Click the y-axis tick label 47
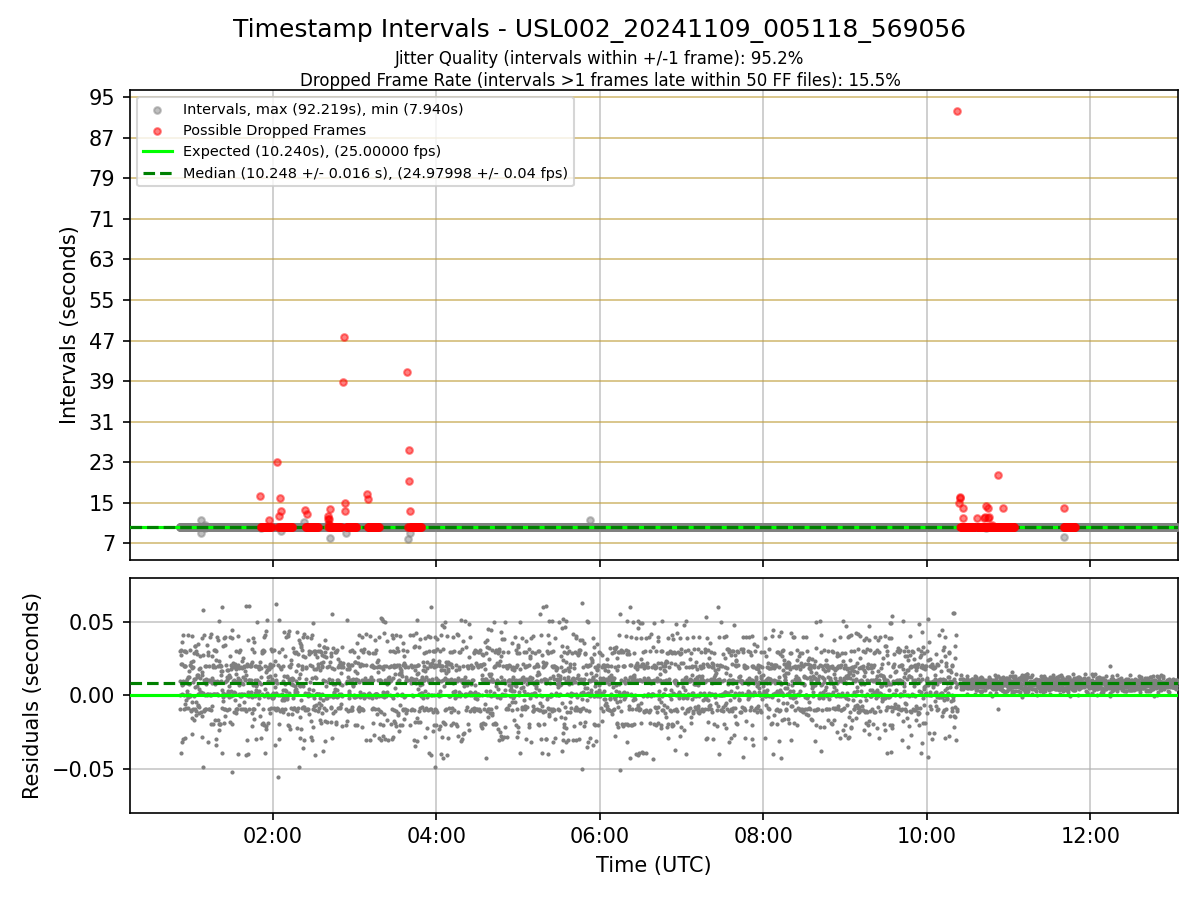 tap(101, 341)
